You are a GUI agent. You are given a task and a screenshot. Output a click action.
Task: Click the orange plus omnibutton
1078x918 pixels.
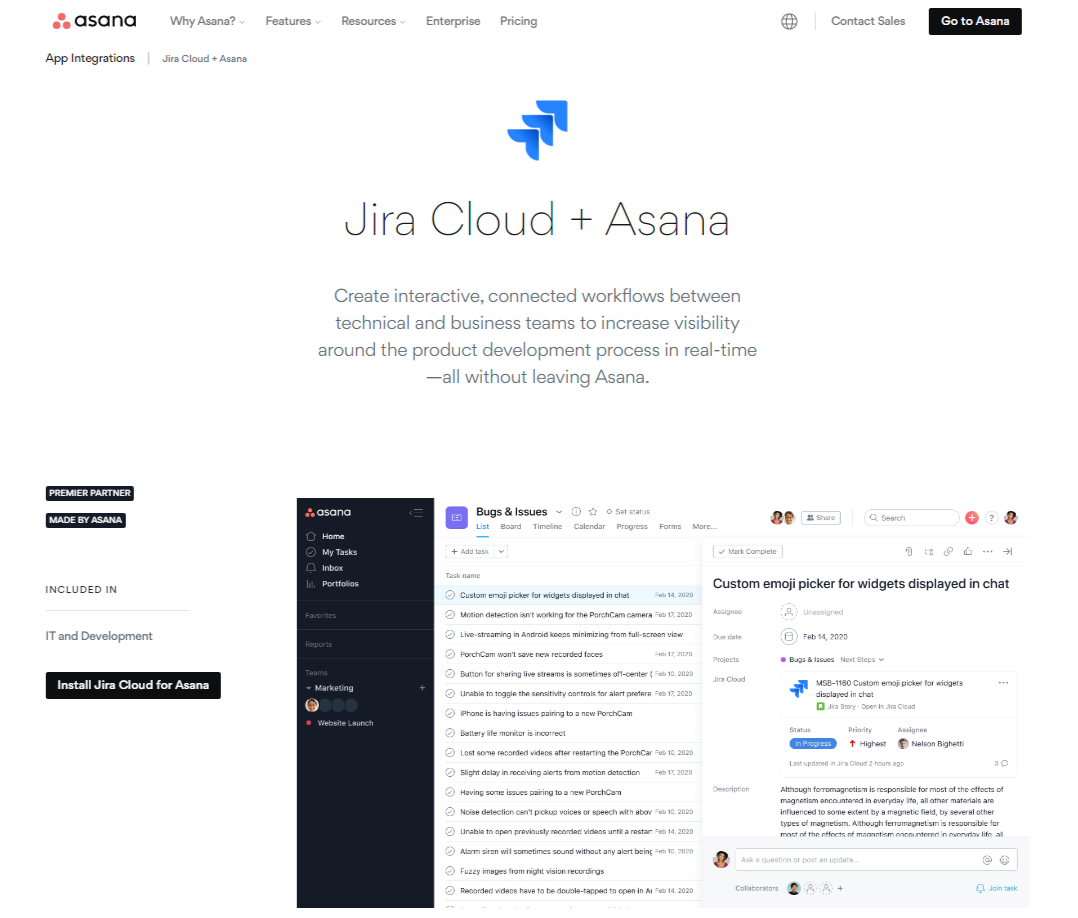pos(972,517)
